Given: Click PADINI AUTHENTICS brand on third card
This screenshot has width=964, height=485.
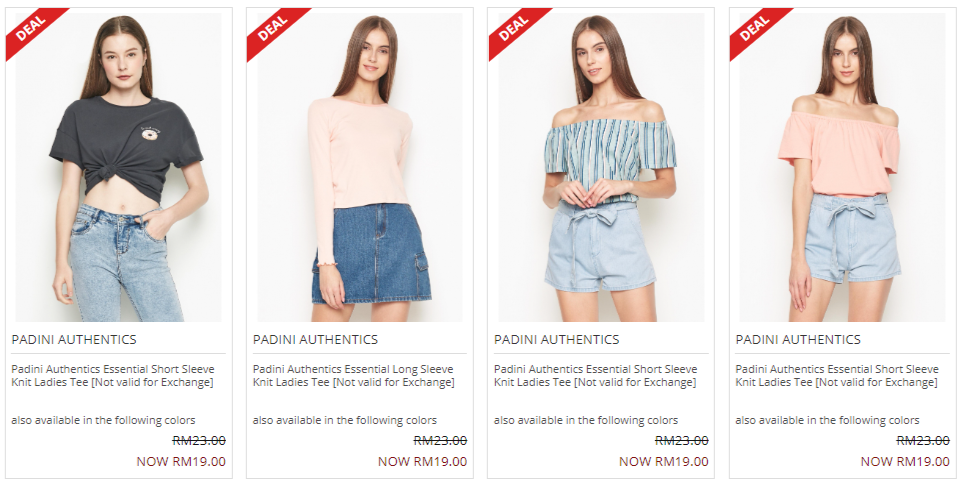Looking at the screenshot, I should click(556, 339).
